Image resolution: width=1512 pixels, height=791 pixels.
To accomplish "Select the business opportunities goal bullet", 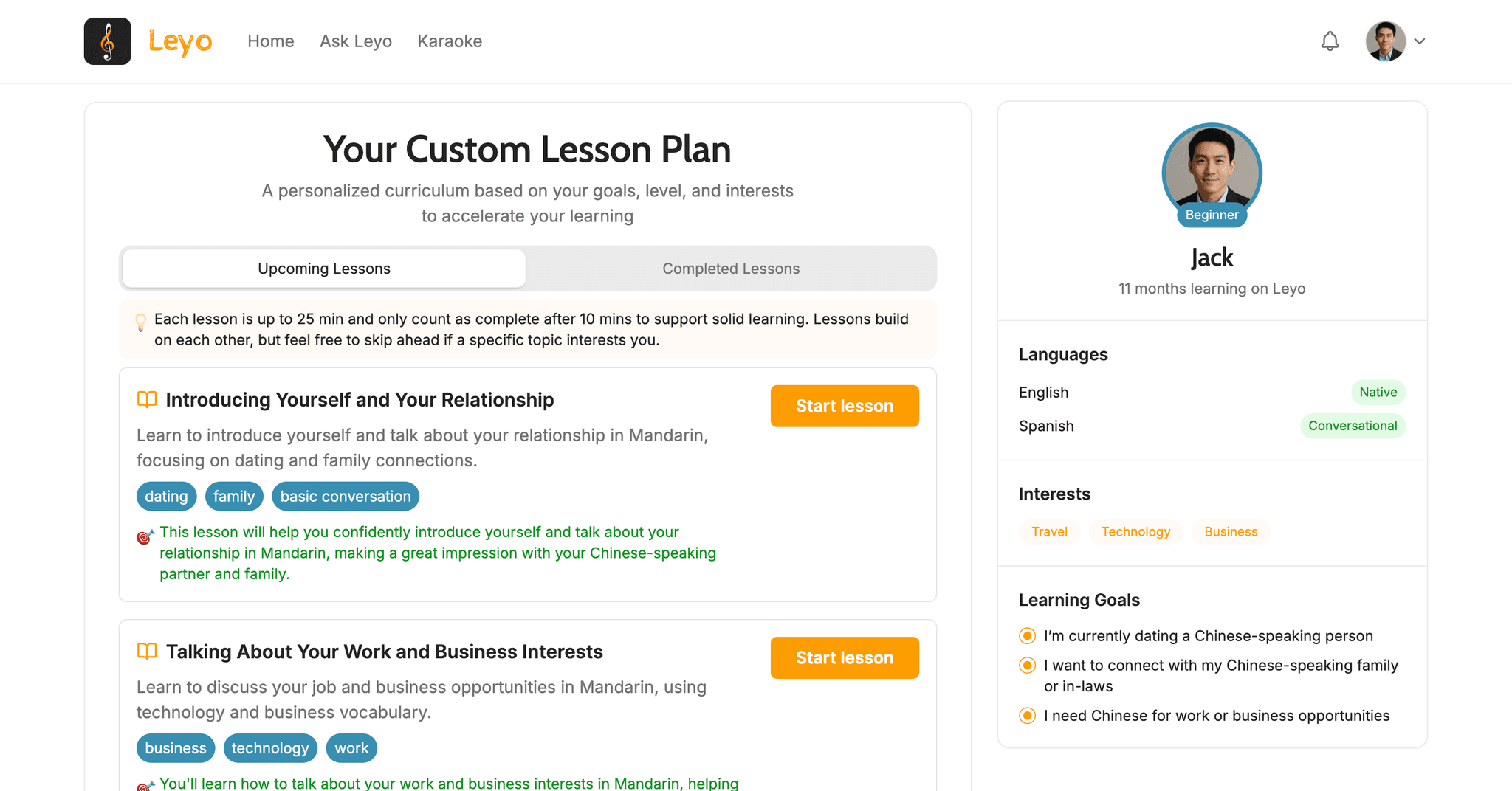I will tap(1027, 715).
